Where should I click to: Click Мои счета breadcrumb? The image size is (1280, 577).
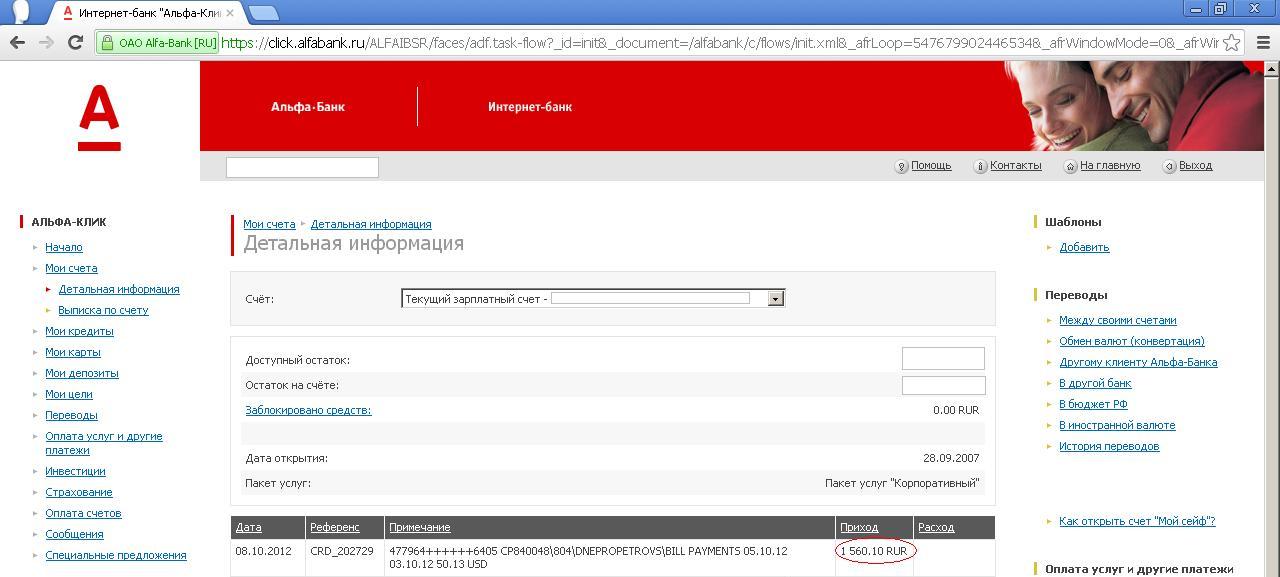point(269,224)
